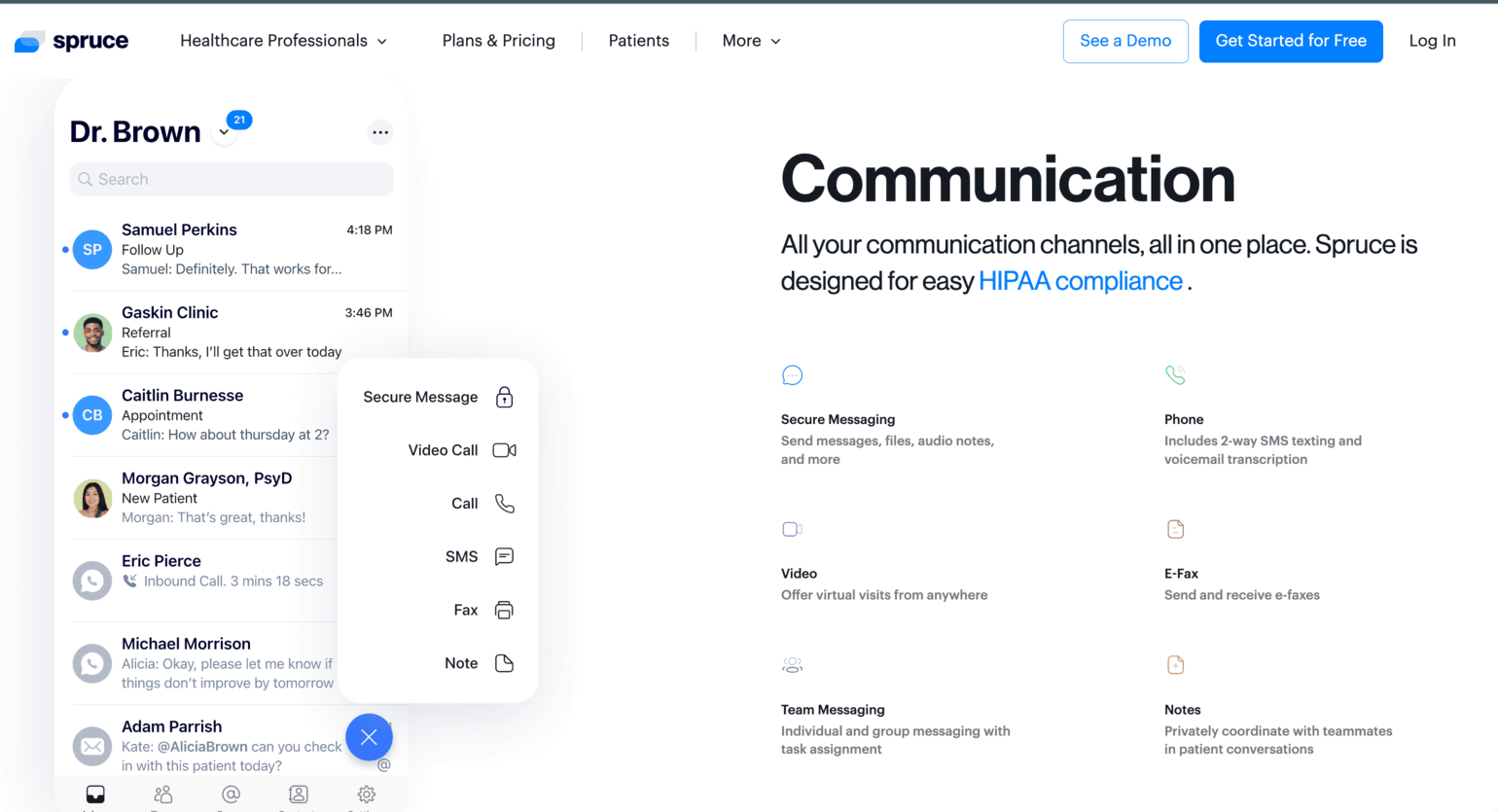Click Morgan Grayson profile photo

point(92,498)
